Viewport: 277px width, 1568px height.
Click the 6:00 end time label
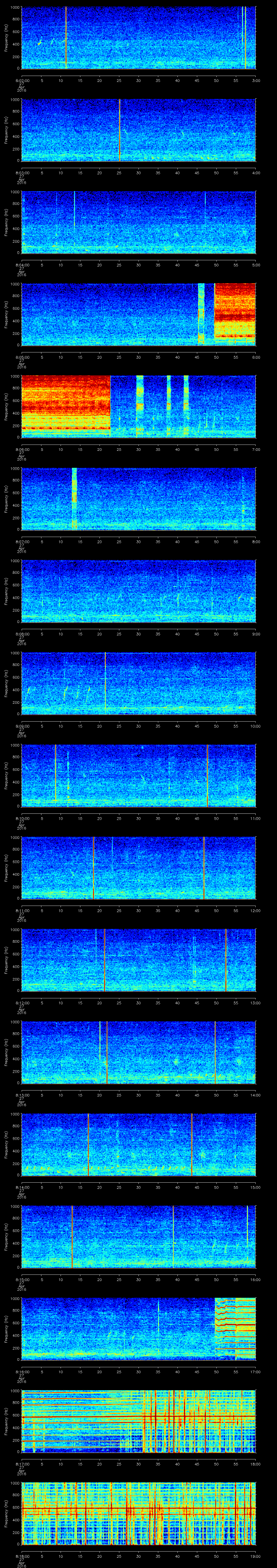[x=256, y=357]
